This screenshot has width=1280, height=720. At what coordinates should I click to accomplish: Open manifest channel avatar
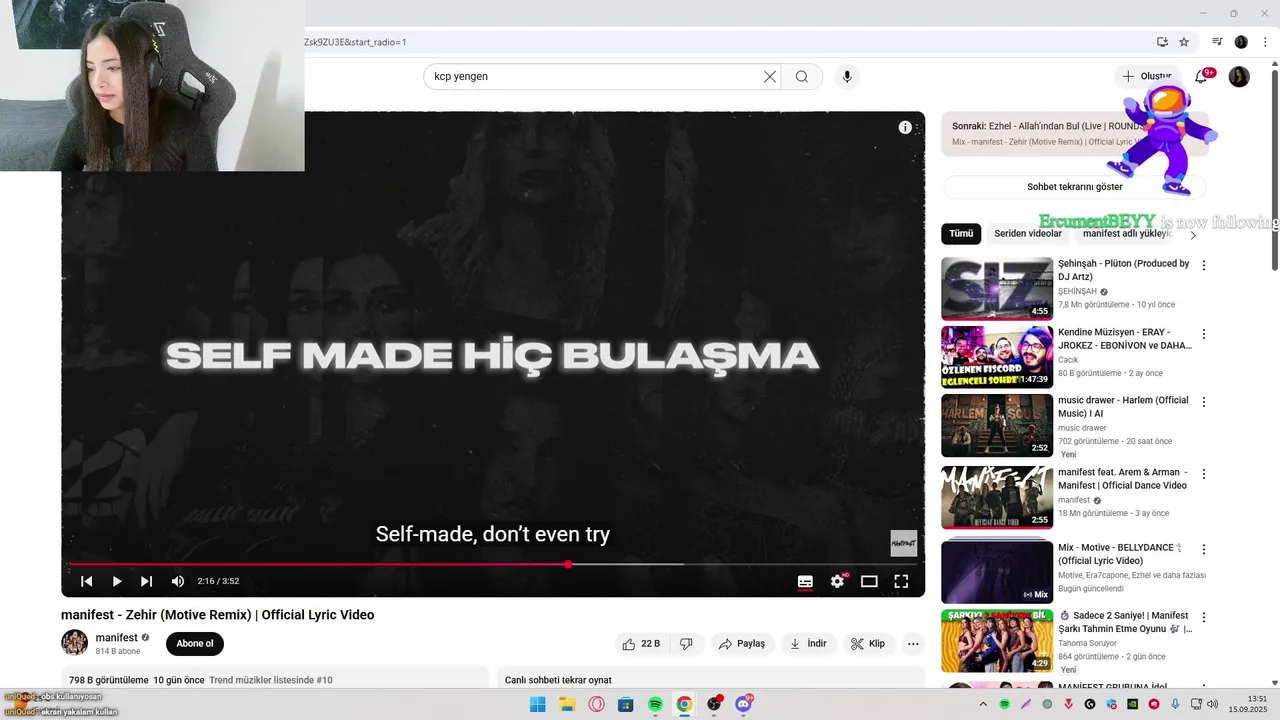coord(74,643)
